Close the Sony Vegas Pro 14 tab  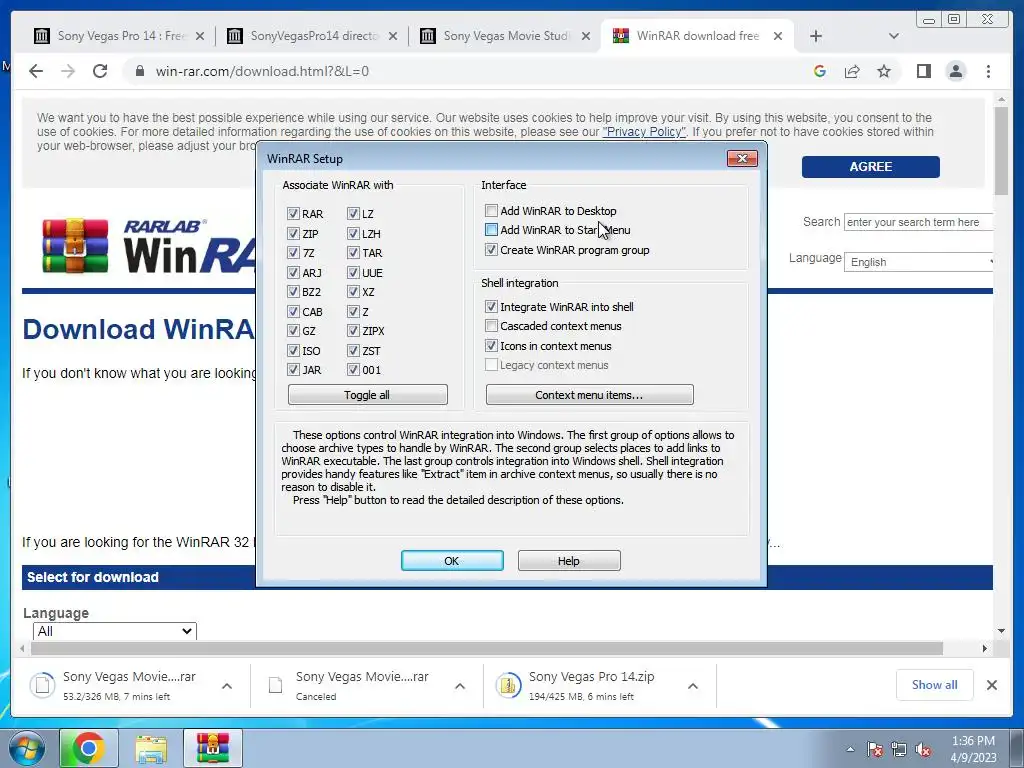point(200,36)
